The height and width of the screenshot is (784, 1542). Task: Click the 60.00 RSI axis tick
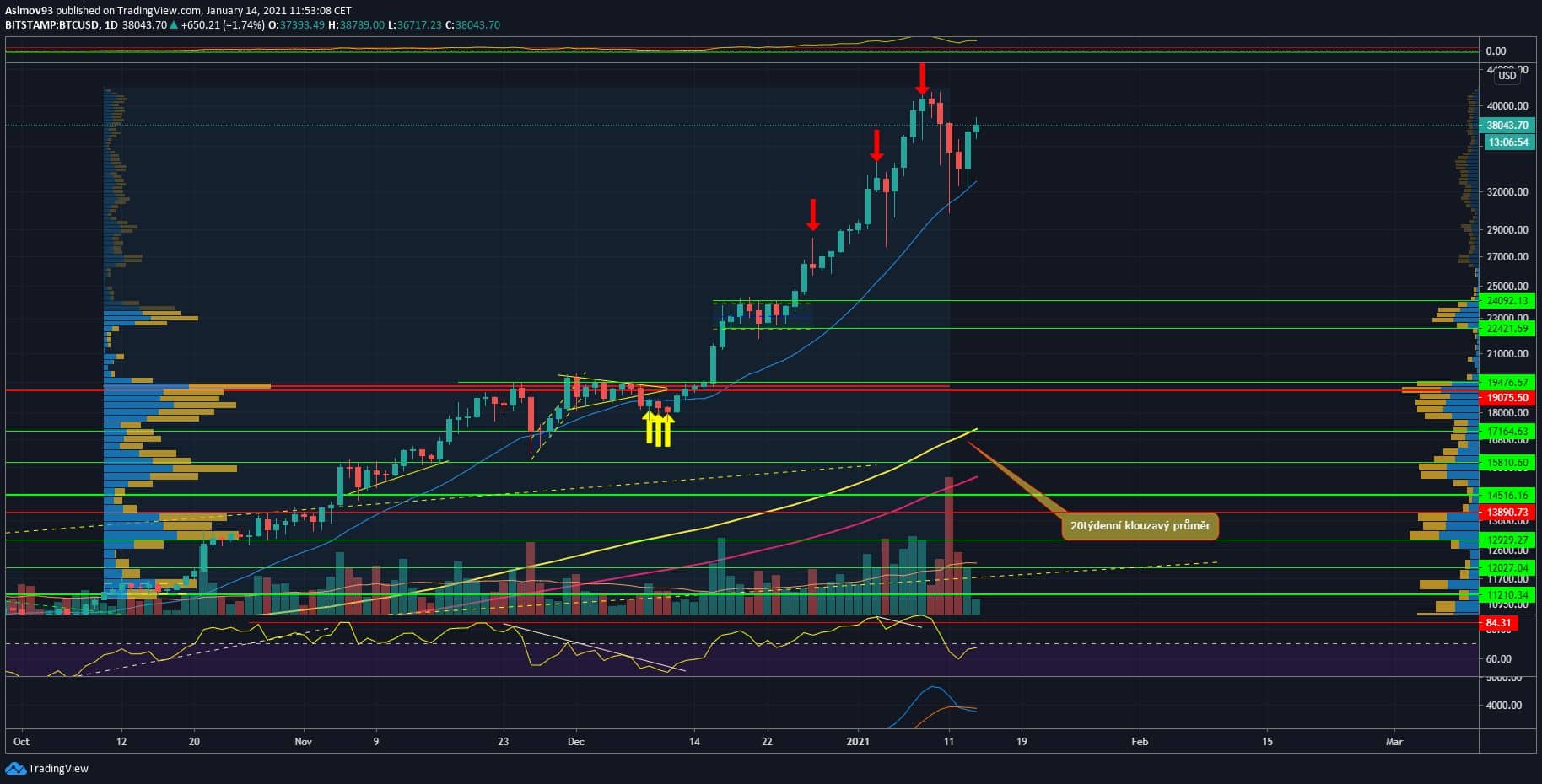pos(1499,659)
